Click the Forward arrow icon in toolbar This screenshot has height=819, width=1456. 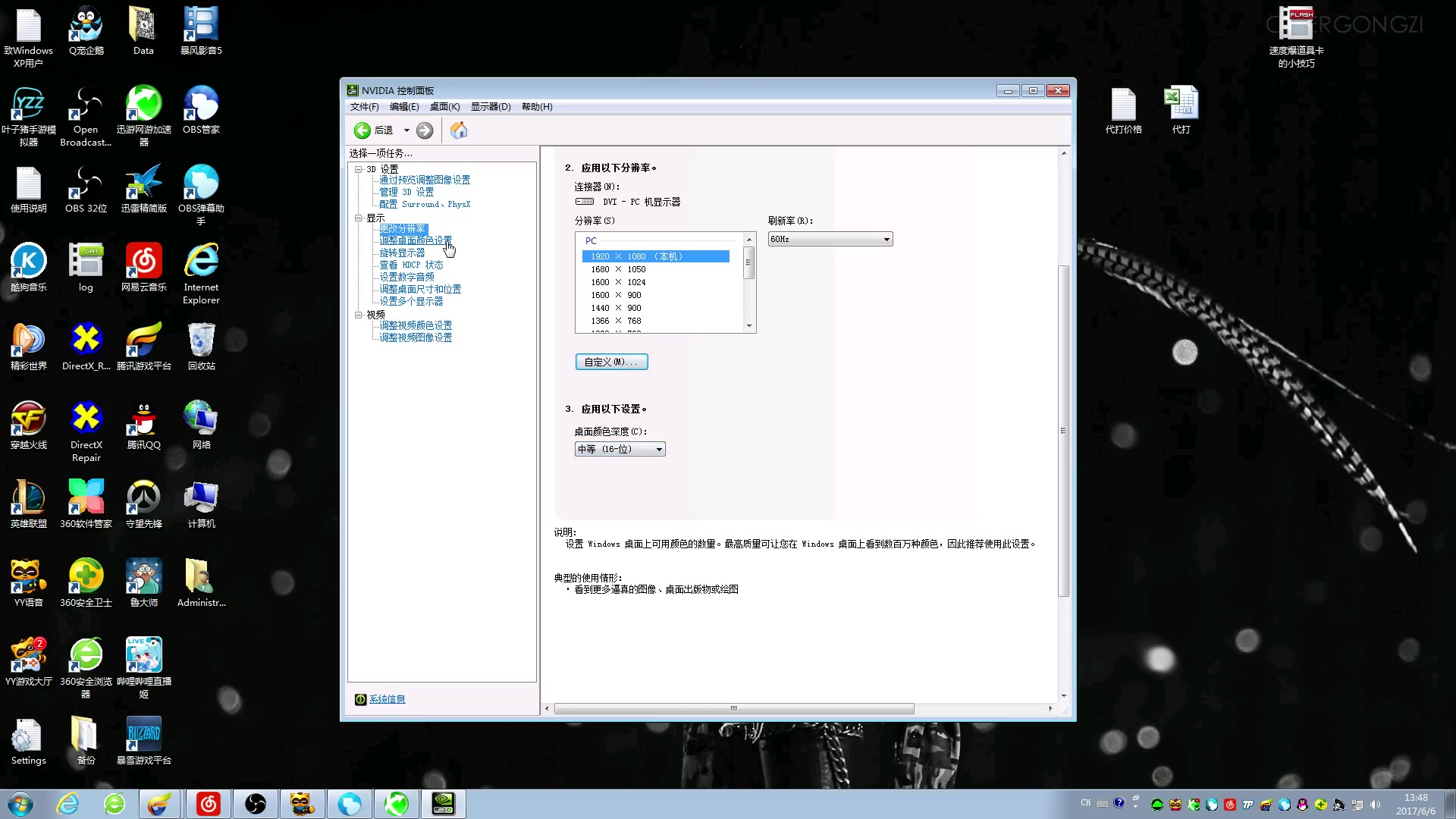pos(425,130)
